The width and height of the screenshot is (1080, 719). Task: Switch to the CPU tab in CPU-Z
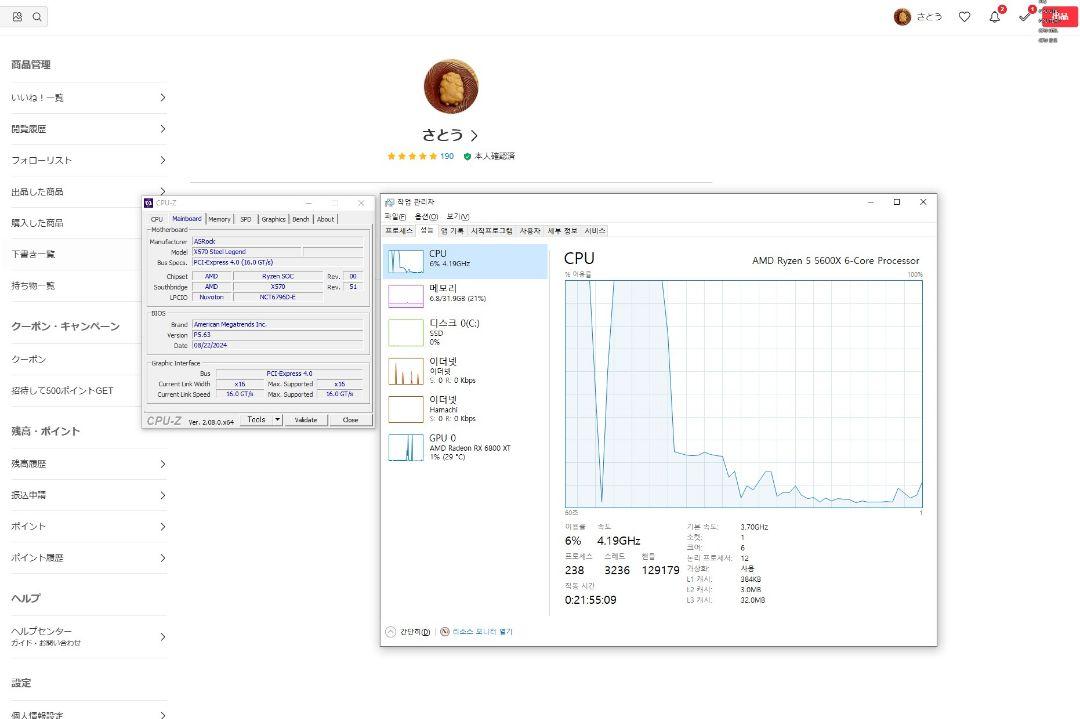click(x=157, y=219)
